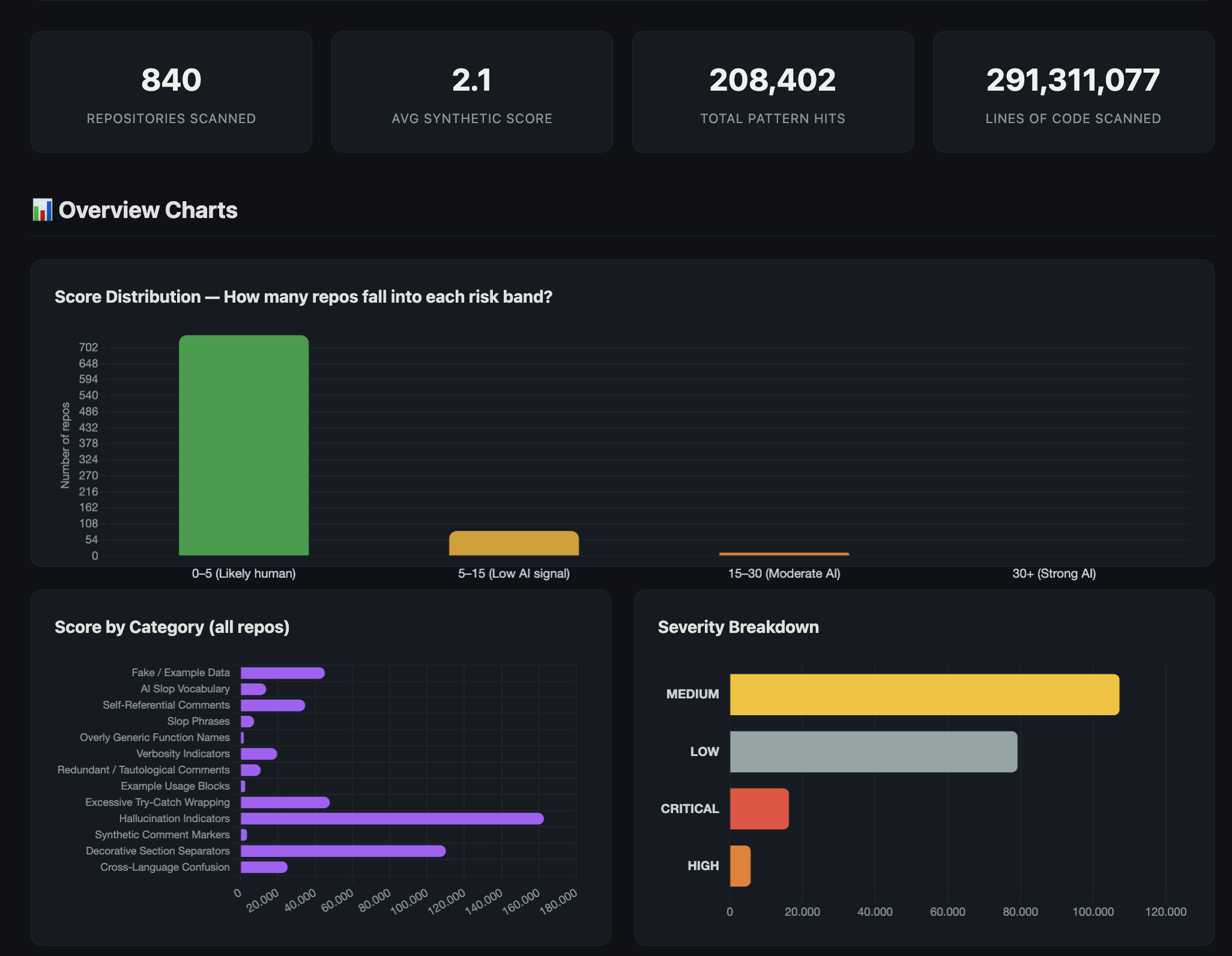Click the 5–15 (Low AI signal) axis label
1232x956 pixels.
[514, 573]
